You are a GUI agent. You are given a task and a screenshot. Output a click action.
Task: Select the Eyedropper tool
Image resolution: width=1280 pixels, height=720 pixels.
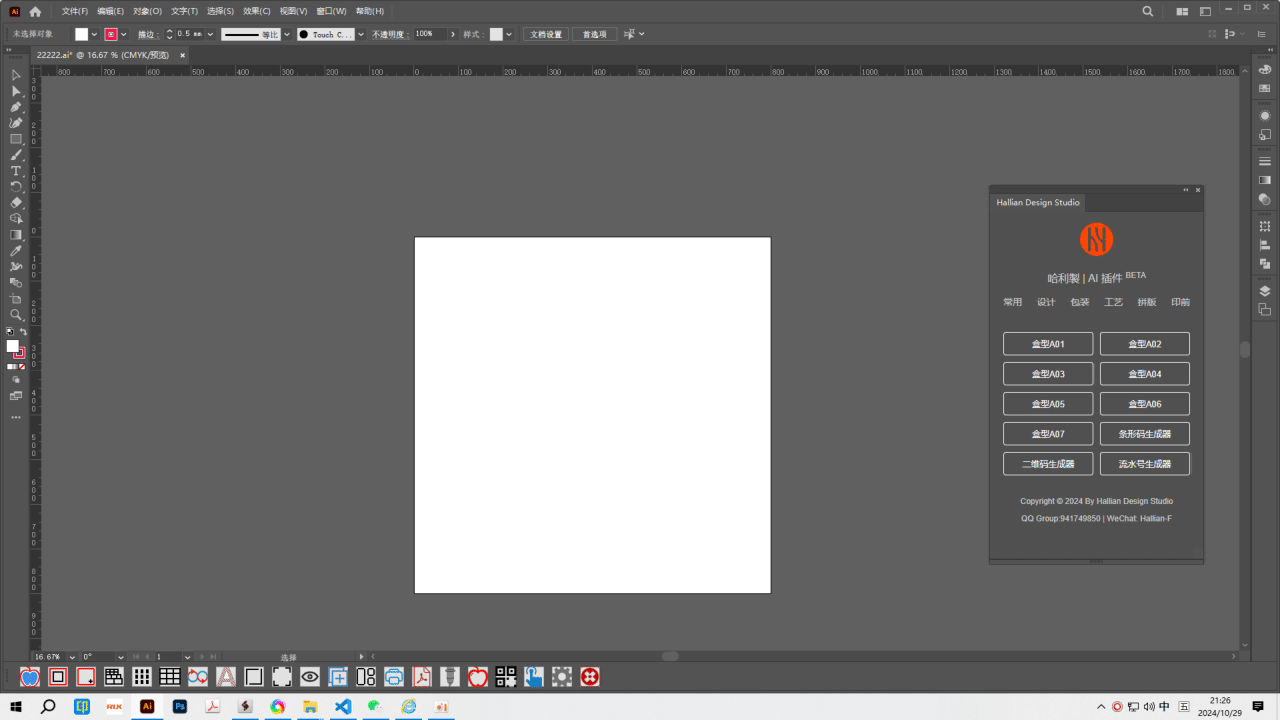(x=16, y=251)
